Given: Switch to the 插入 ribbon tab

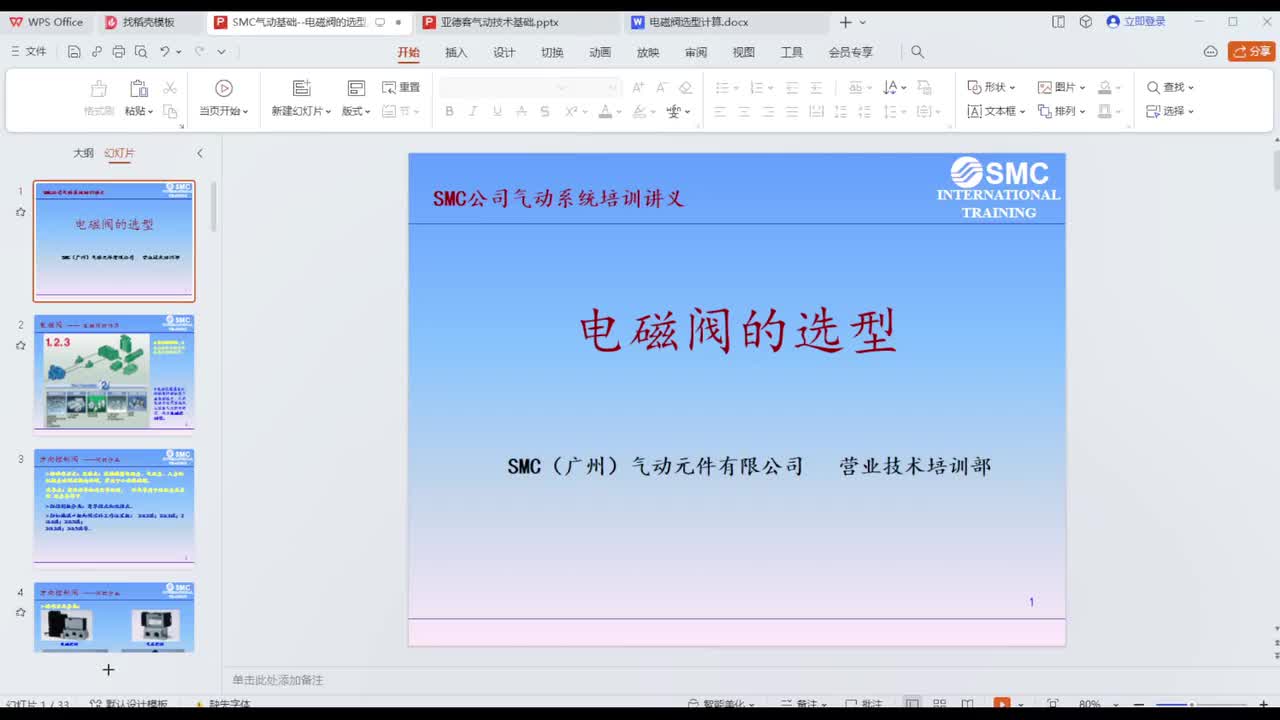Looking at the screenshot, I should coord(456,52).
